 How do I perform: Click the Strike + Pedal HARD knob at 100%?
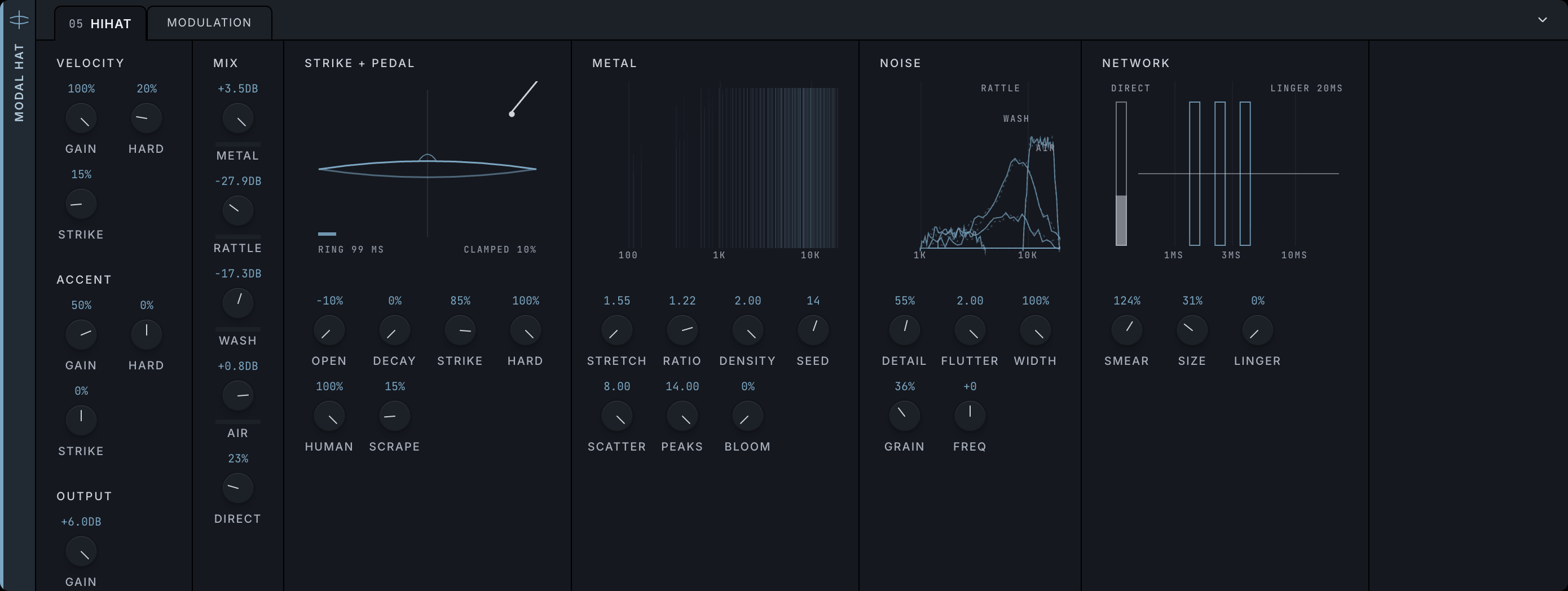point(525,330)
